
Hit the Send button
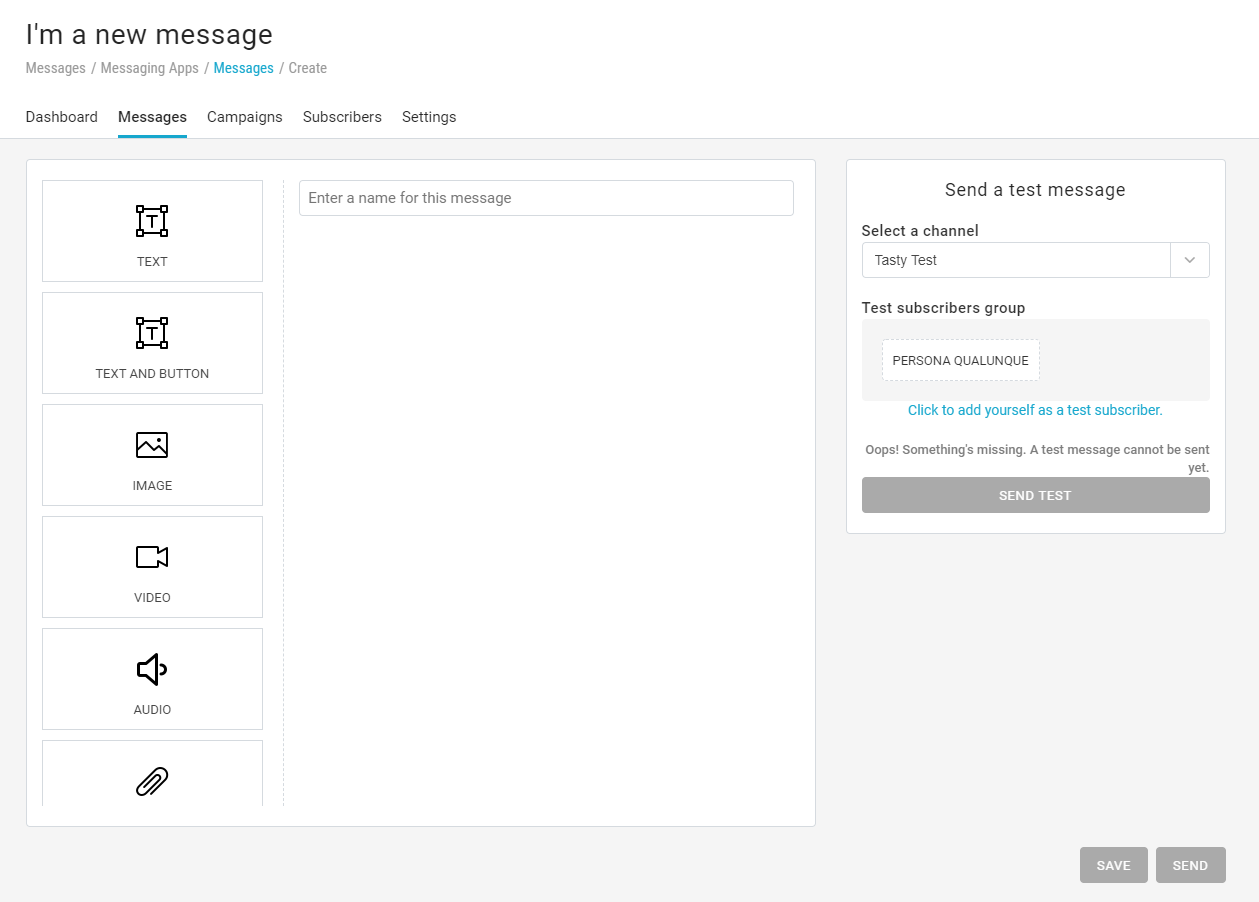(x=1190, y=865)
